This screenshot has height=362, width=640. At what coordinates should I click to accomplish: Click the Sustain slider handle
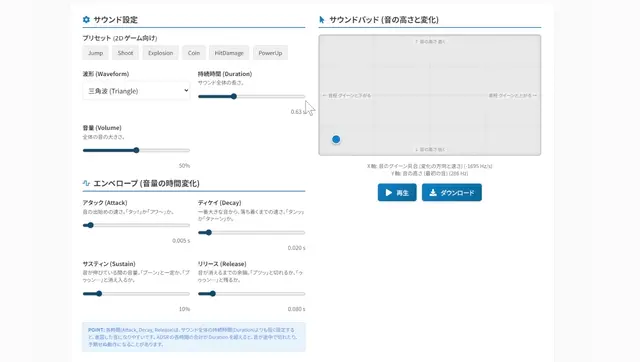tap(99, 293)
